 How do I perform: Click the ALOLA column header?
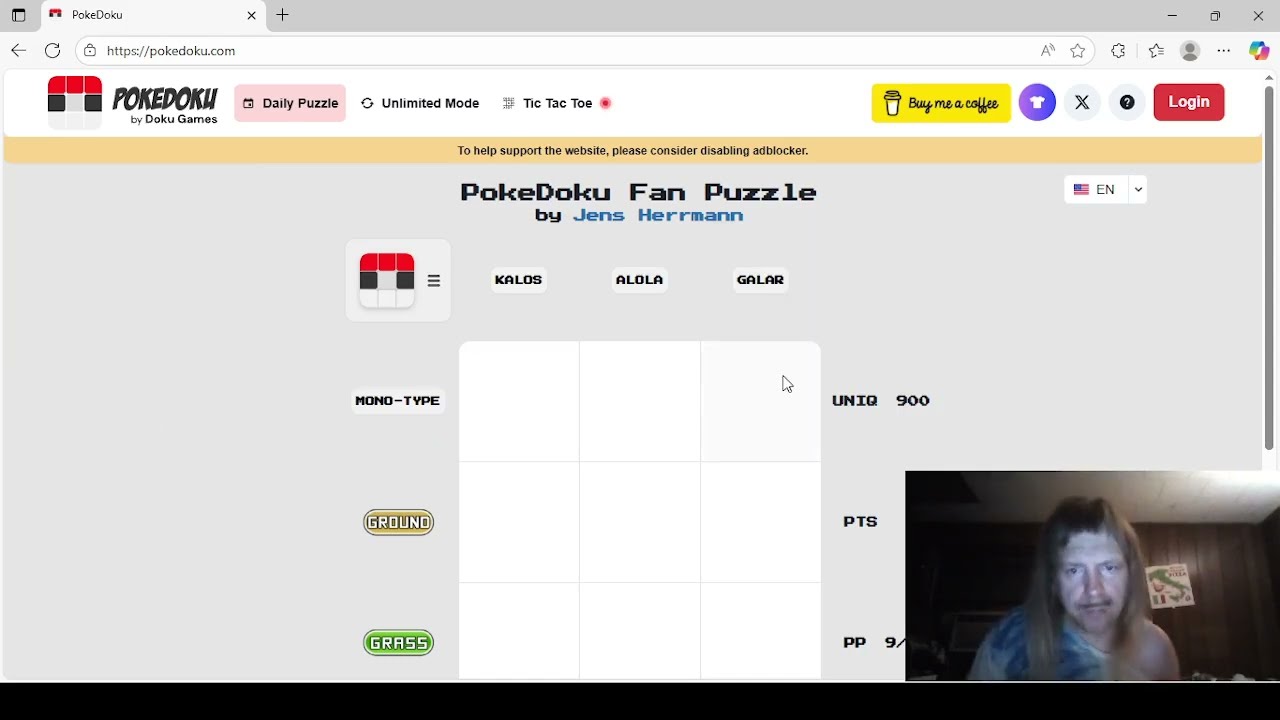(x=639, y=280)
